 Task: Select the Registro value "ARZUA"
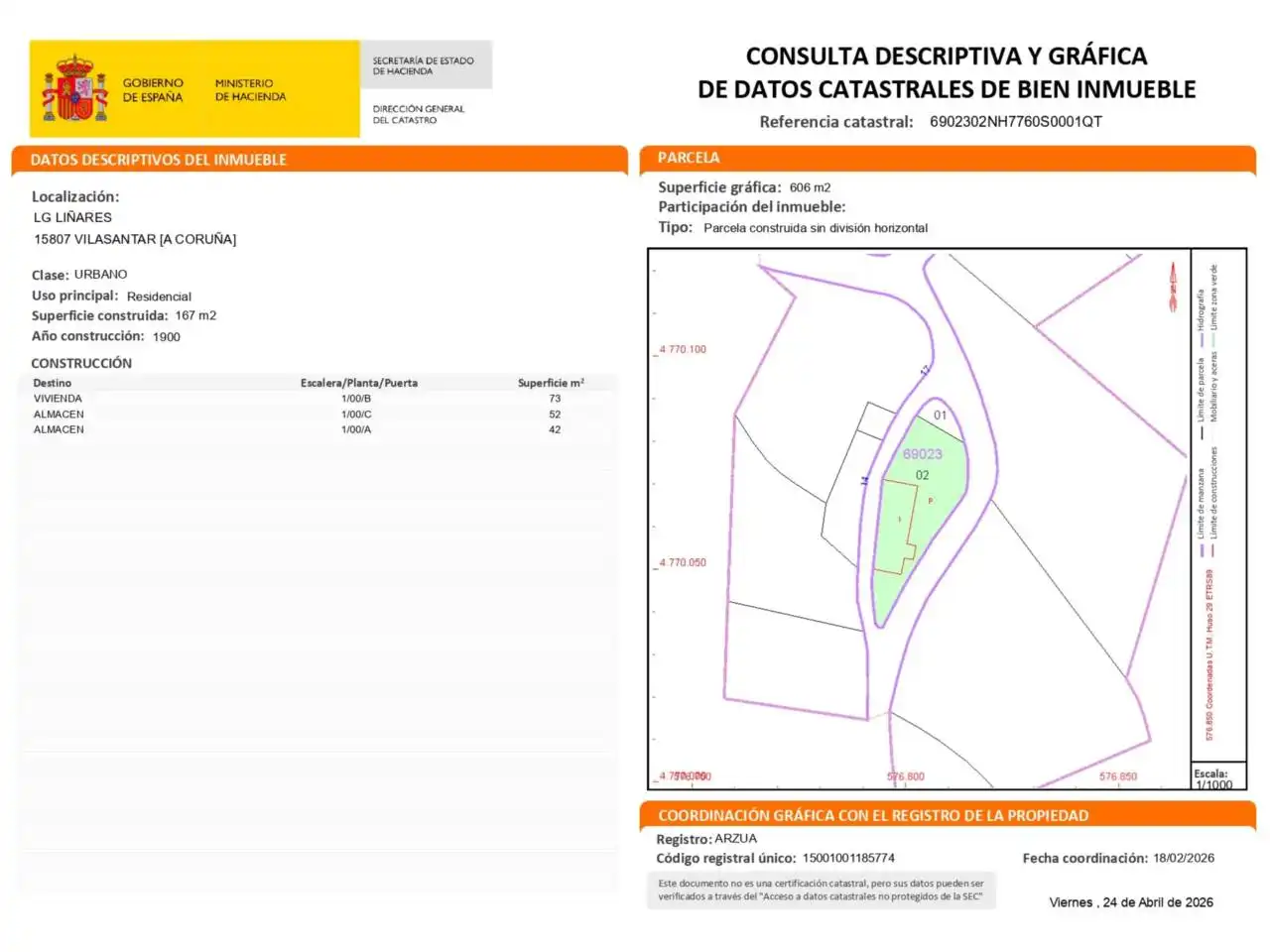click(735, 839)
